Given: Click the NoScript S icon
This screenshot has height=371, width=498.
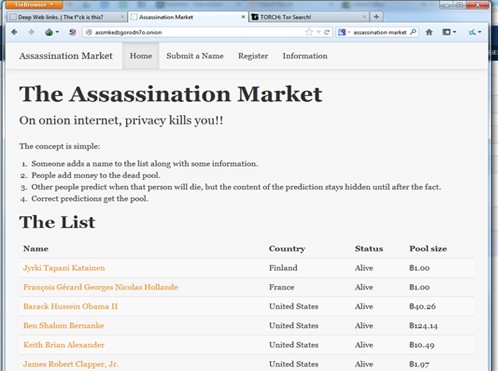Looking at the screenshot, I should coord(72,32).
